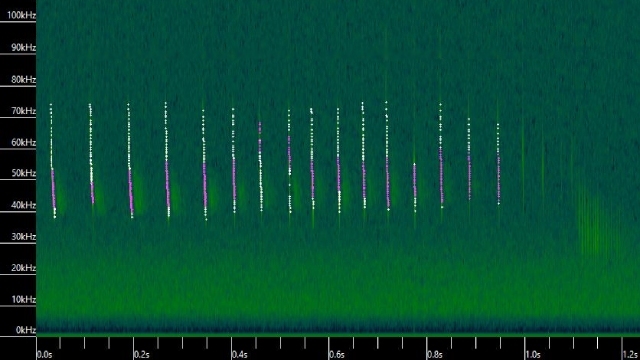Click the 70kHz frequency axis label
The height and width of the screenshot is (360, 640).
[x=23, y=111]
